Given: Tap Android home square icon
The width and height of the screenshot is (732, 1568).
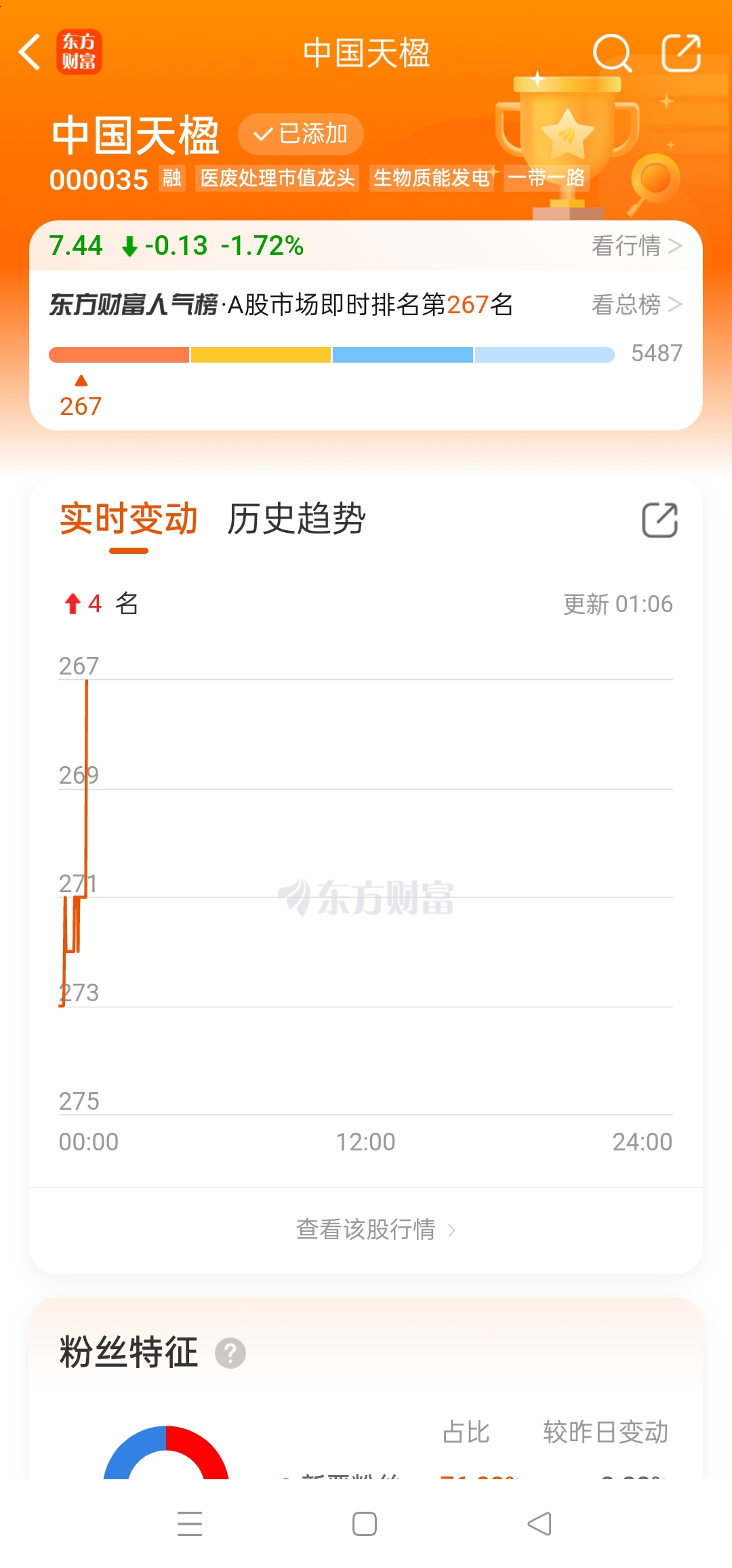Looking at the screenshot, I should pyautogui.click(x=365, y=1523).
